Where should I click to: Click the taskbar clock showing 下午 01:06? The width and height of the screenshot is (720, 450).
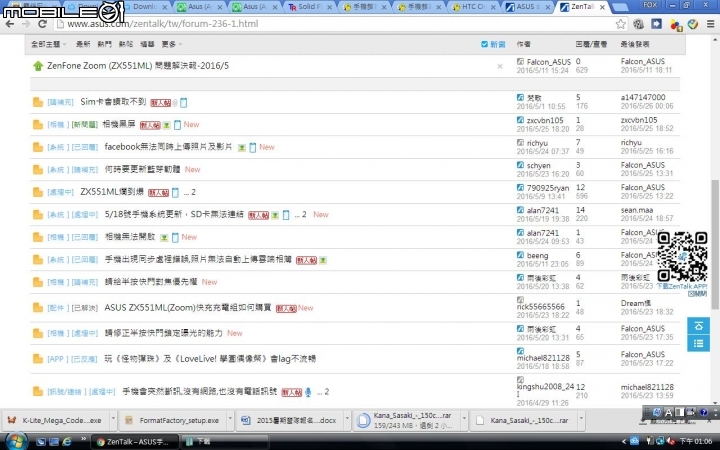[x=695, y=441]
